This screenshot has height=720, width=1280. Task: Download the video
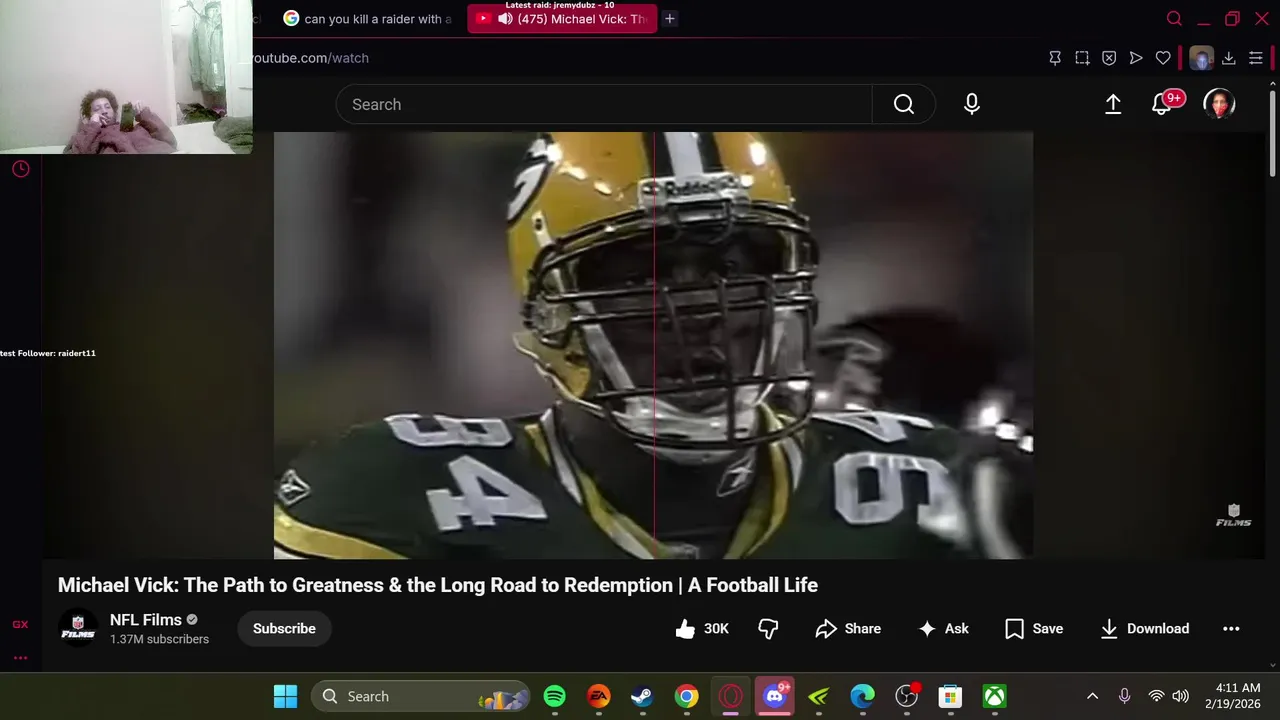pos(1145,628)
